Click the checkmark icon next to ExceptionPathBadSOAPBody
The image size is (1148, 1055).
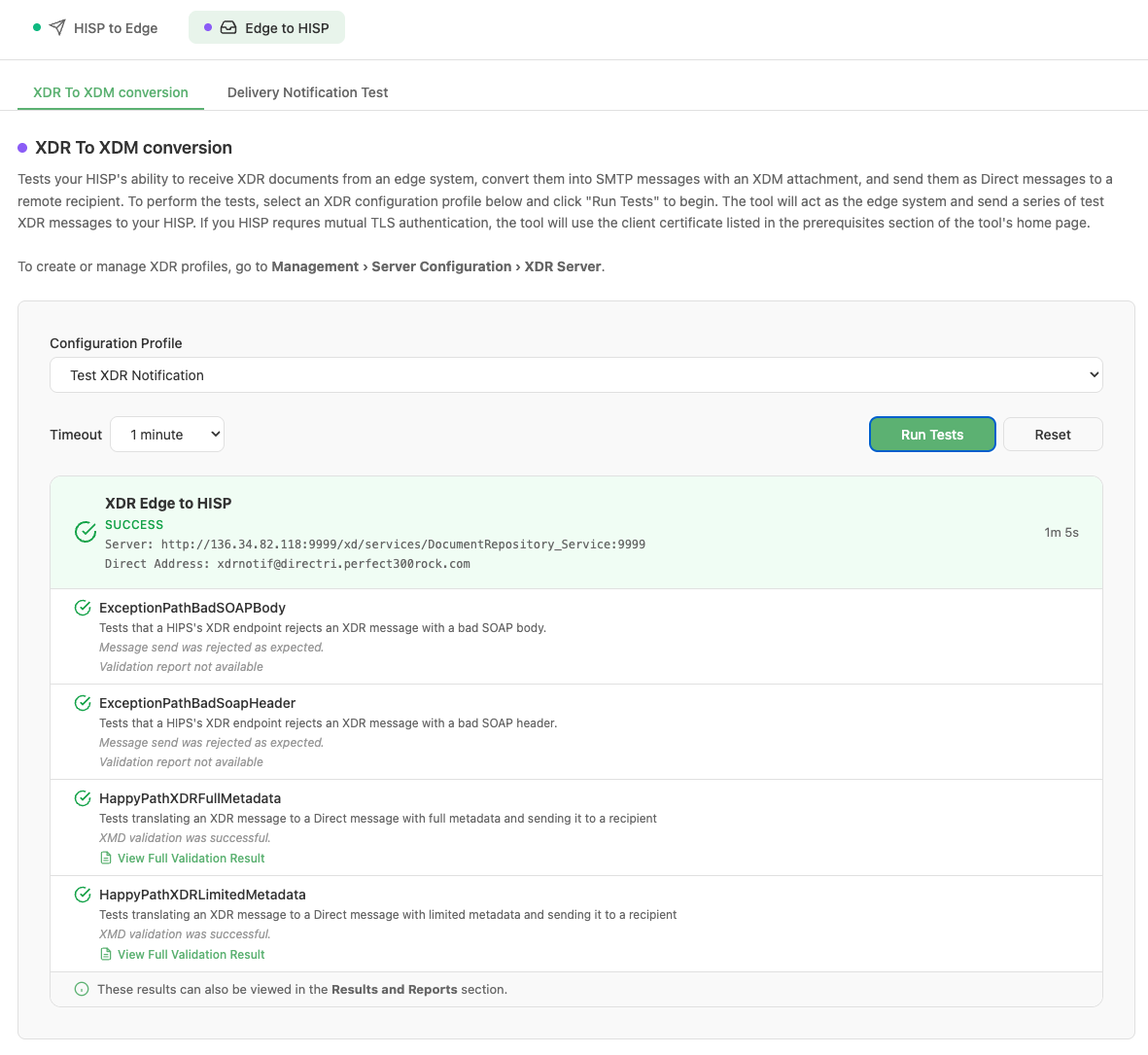tap(83, 608)
